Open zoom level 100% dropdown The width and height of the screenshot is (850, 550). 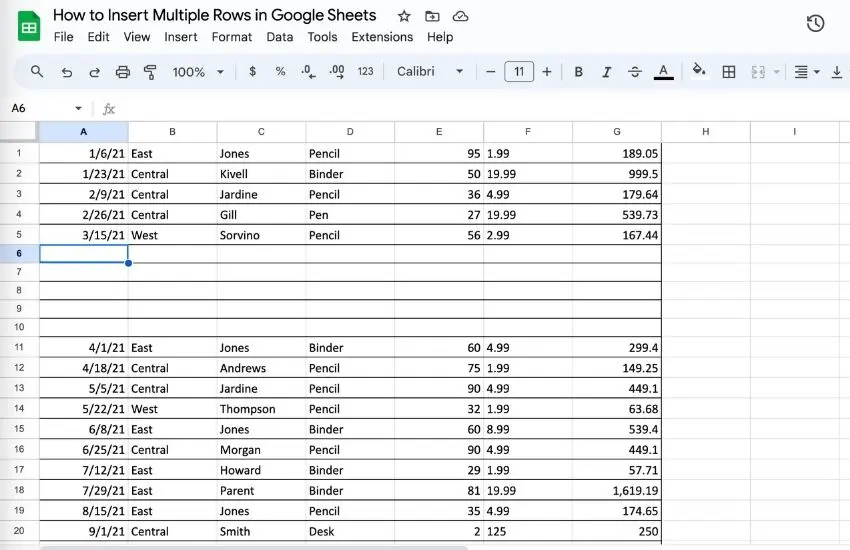(x=198, y=72)
